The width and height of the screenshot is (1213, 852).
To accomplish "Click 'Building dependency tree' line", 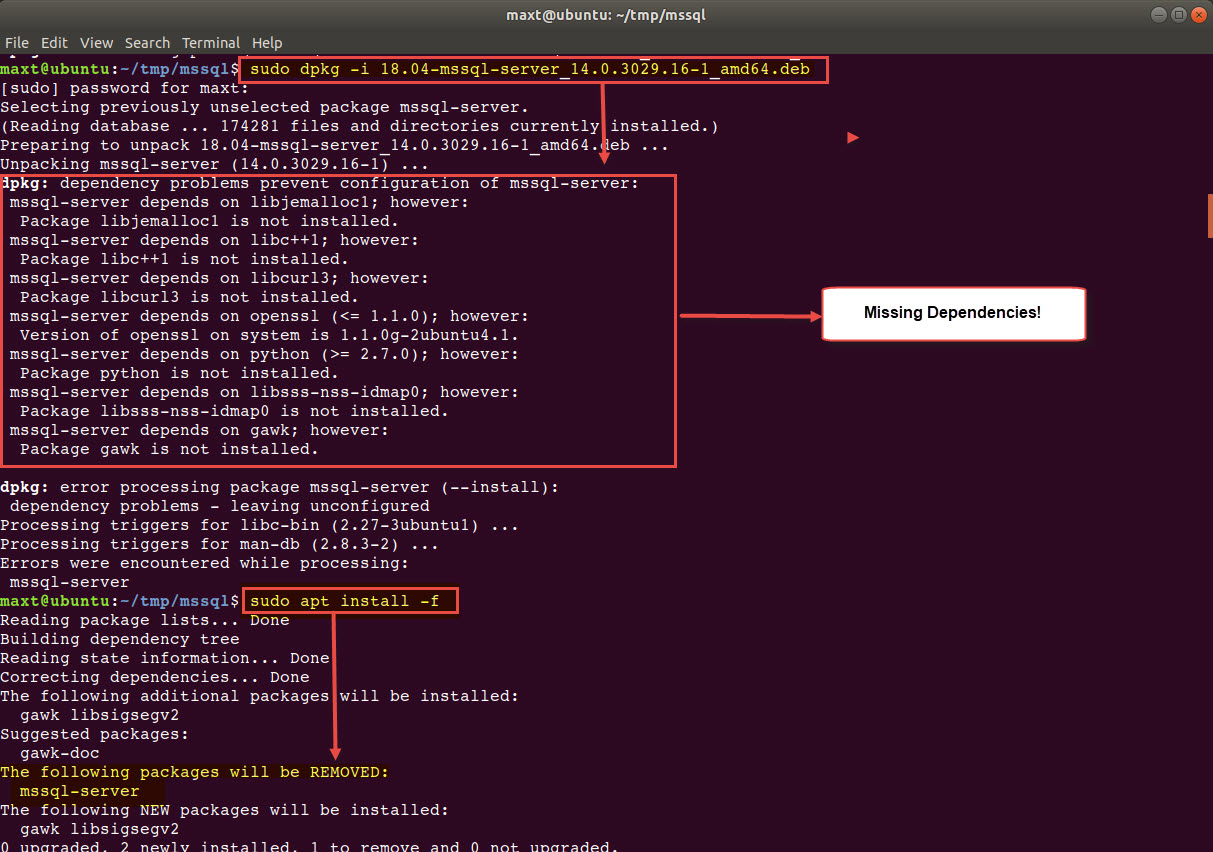I will (x=120, y=639).
